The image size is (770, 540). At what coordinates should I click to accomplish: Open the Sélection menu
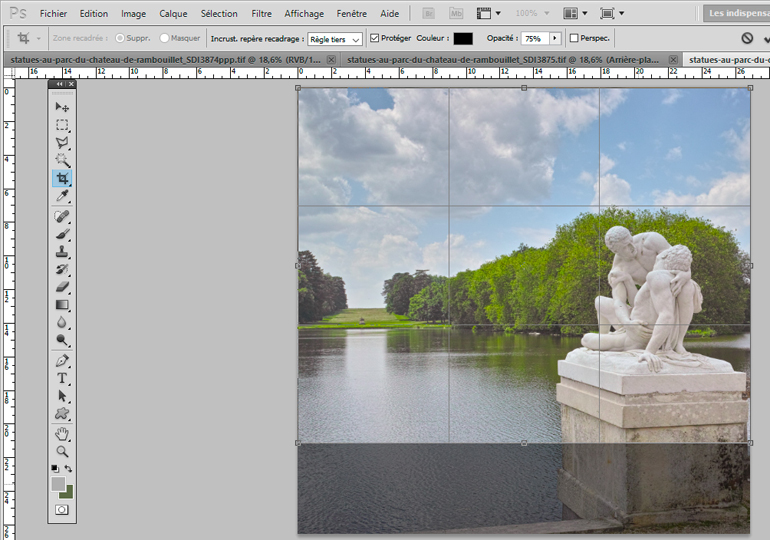point(219,14)
